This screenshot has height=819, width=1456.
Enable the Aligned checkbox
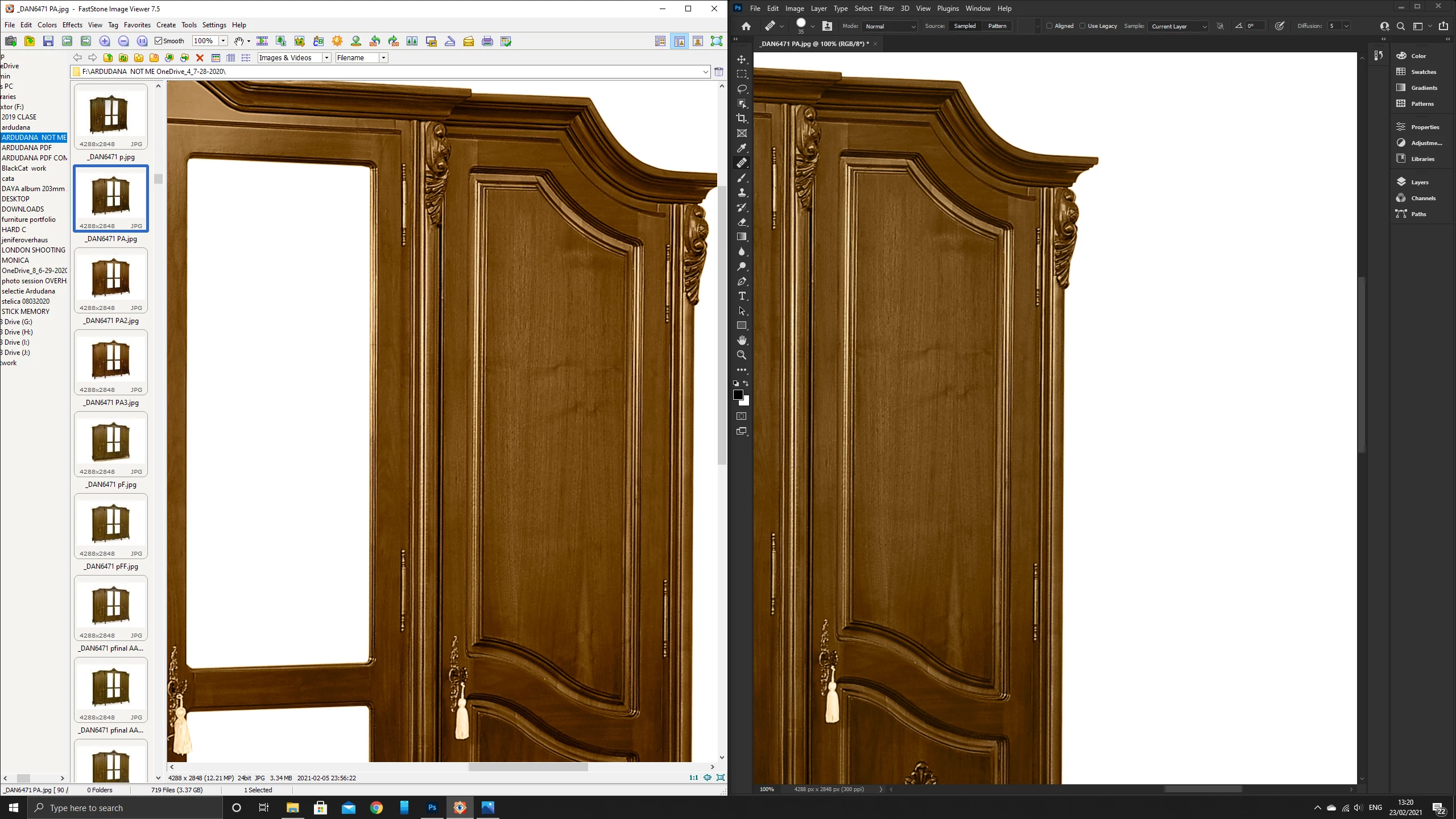[1049, 26]
